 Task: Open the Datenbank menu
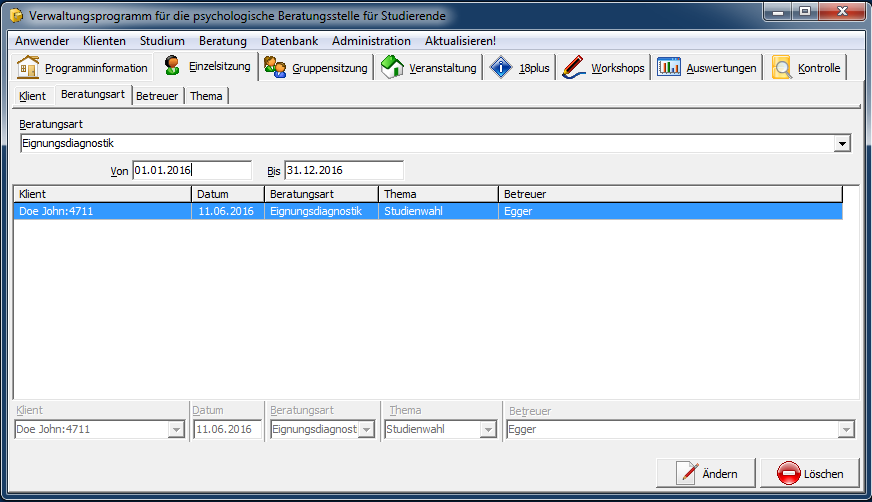click(289, 41)
